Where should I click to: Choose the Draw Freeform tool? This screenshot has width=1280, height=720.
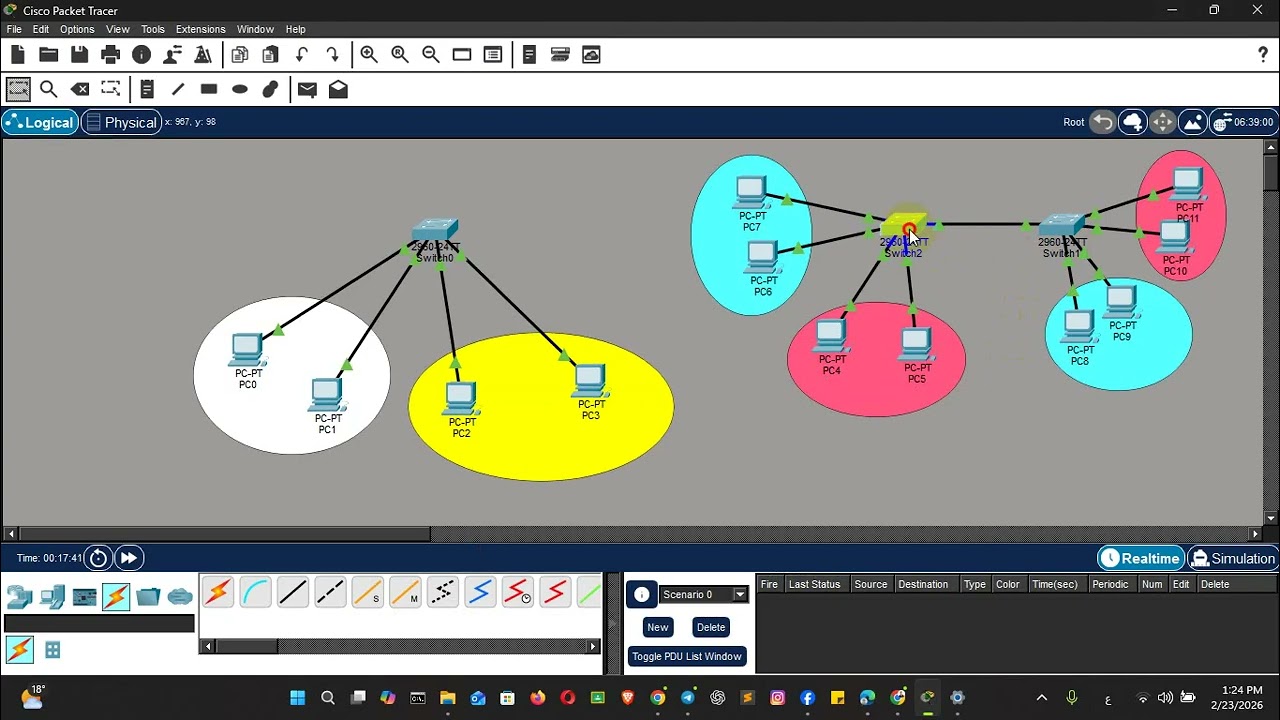[270, 89]
